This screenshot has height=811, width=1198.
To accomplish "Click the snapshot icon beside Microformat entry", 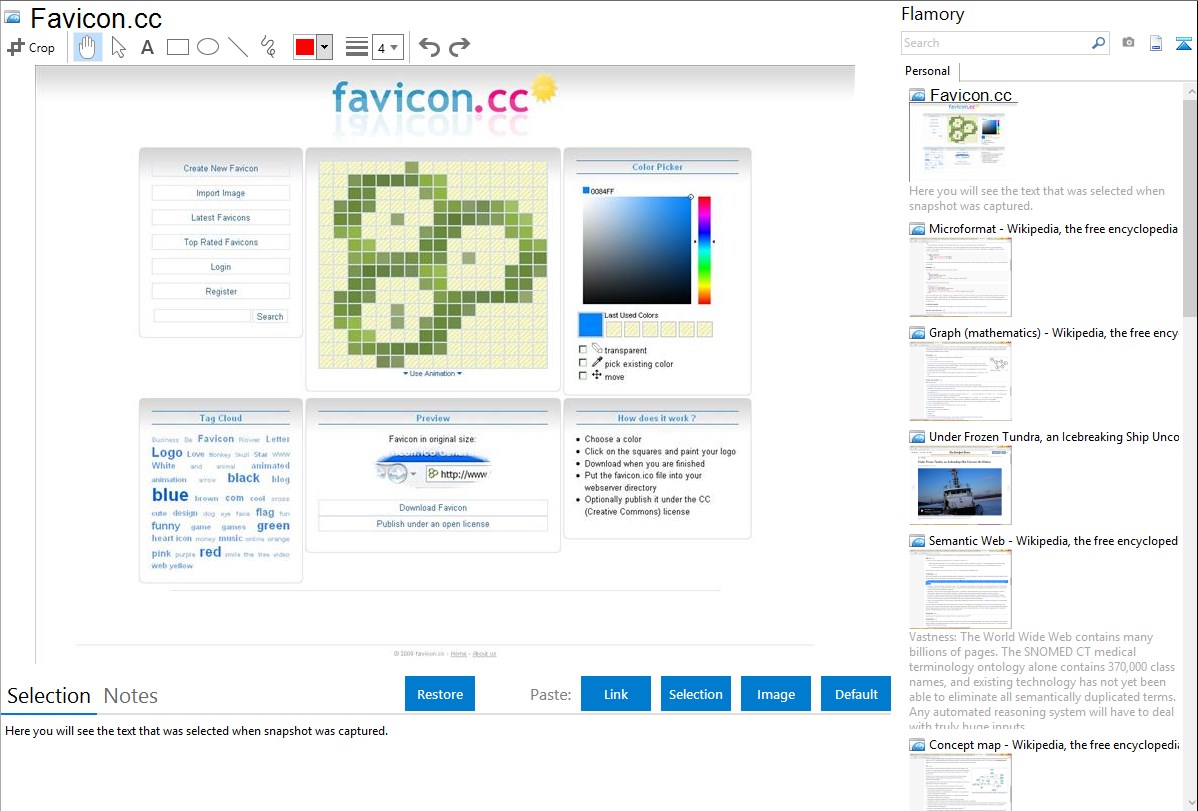I will 917,229.
